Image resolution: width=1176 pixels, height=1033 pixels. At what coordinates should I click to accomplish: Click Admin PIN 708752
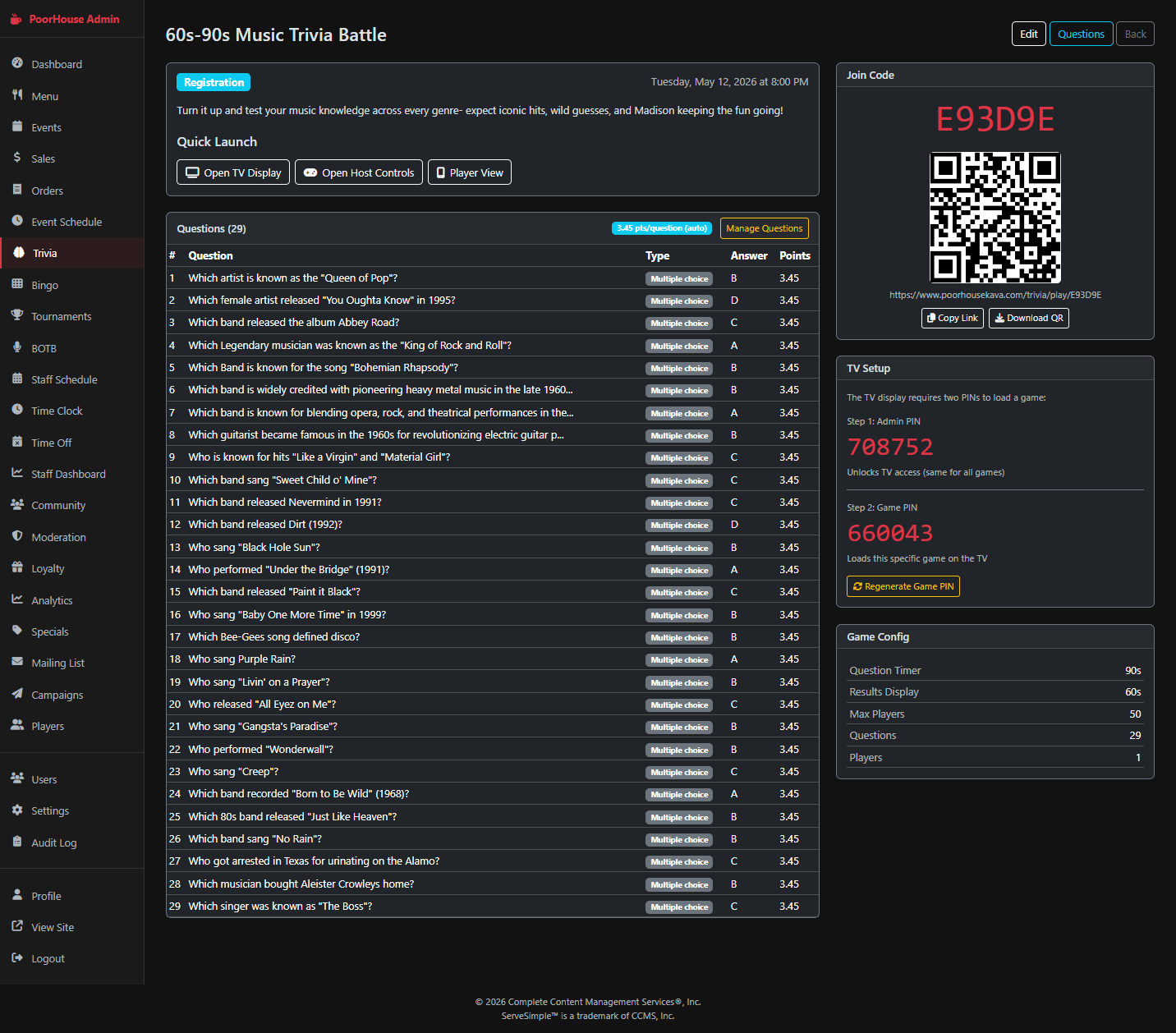pos(890,447)
